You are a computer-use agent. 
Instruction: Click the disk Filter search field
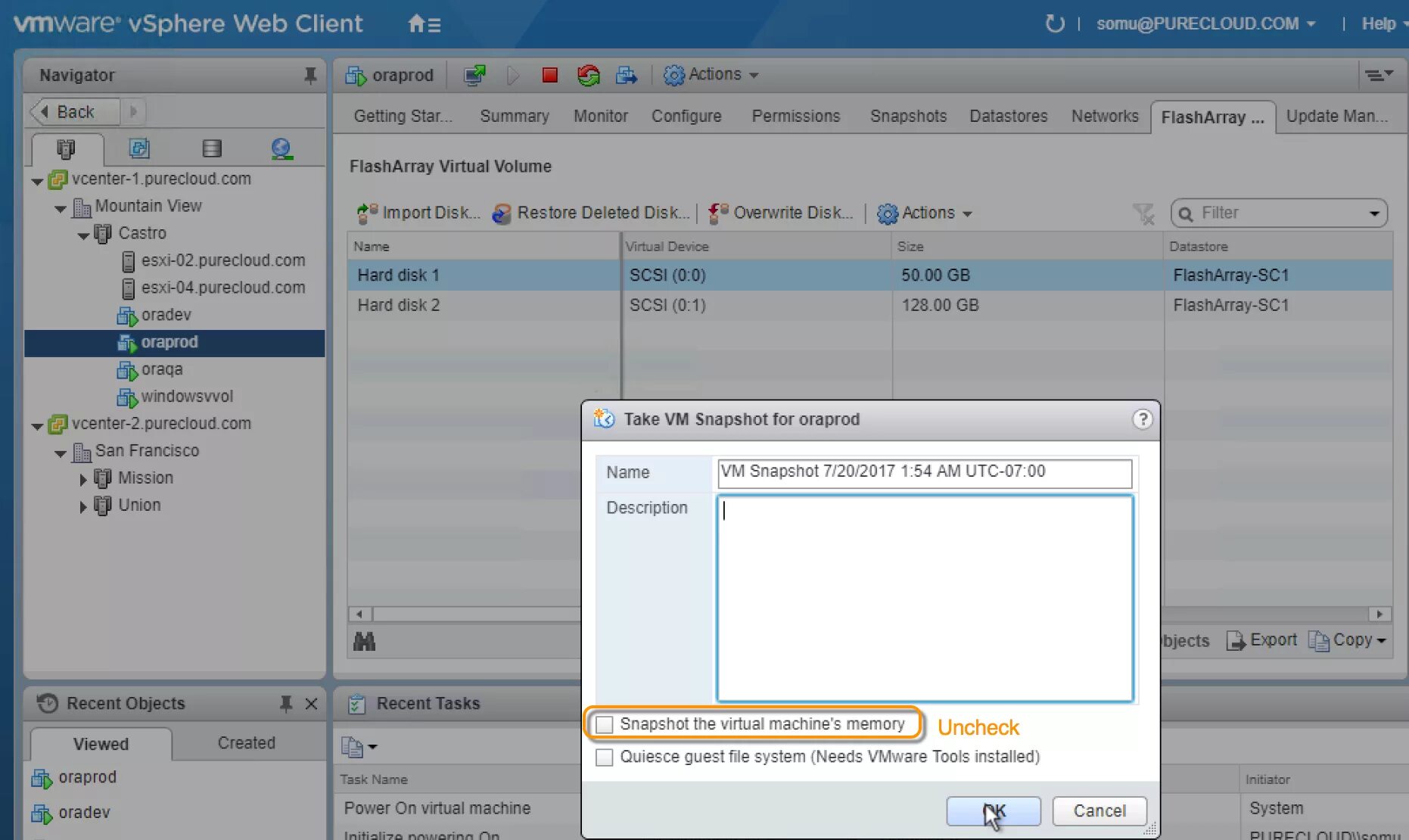[1278, 213]
